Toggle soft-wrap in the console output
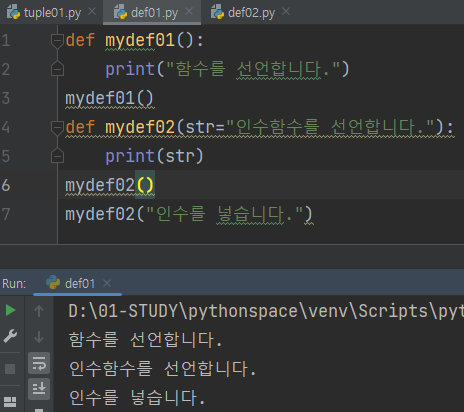 [x=39, y=363]
